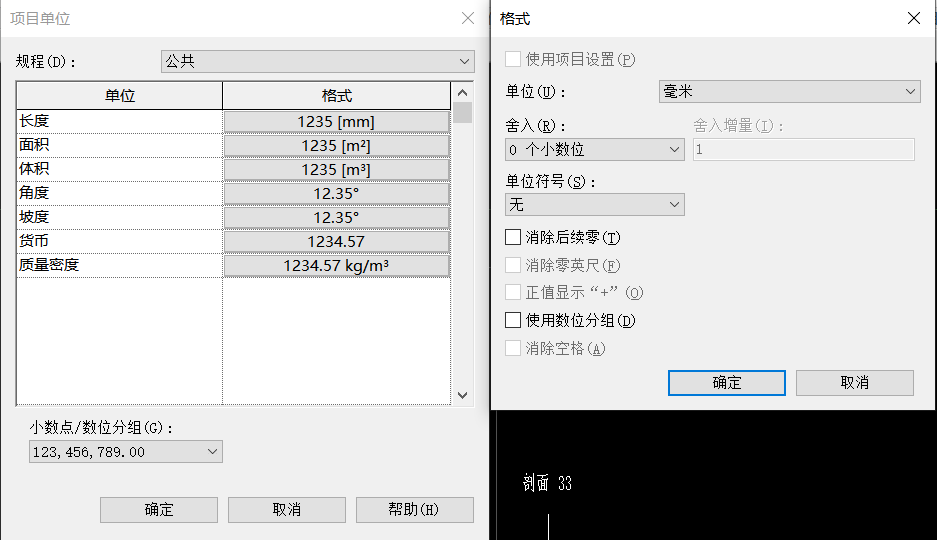Click the units list scroll up arrow
Viewport: 937px width, 540px height.
tap(463, 93)
